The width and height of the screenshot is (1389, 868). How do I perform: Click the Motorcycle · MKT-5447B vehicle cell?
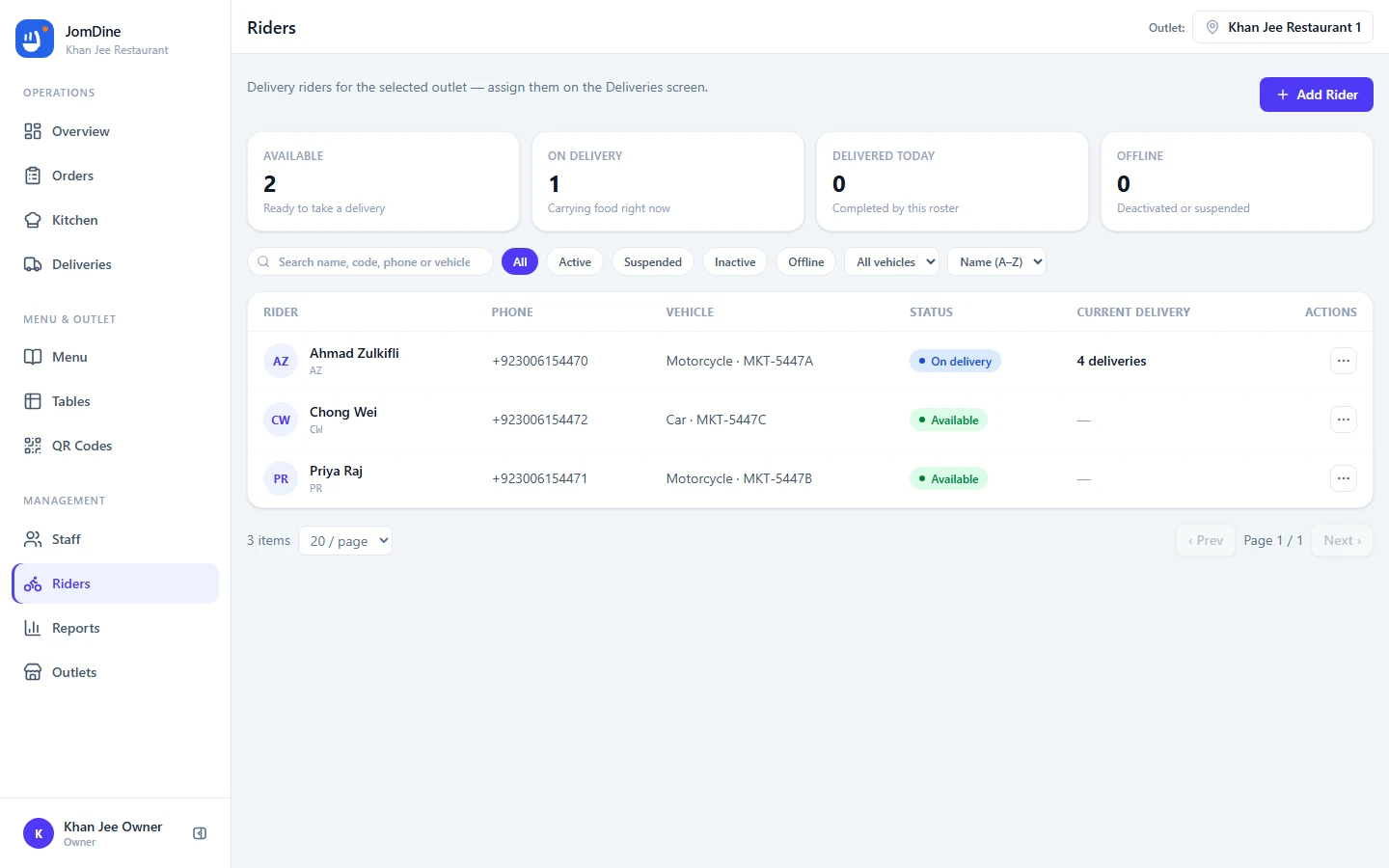pos(739,478)
